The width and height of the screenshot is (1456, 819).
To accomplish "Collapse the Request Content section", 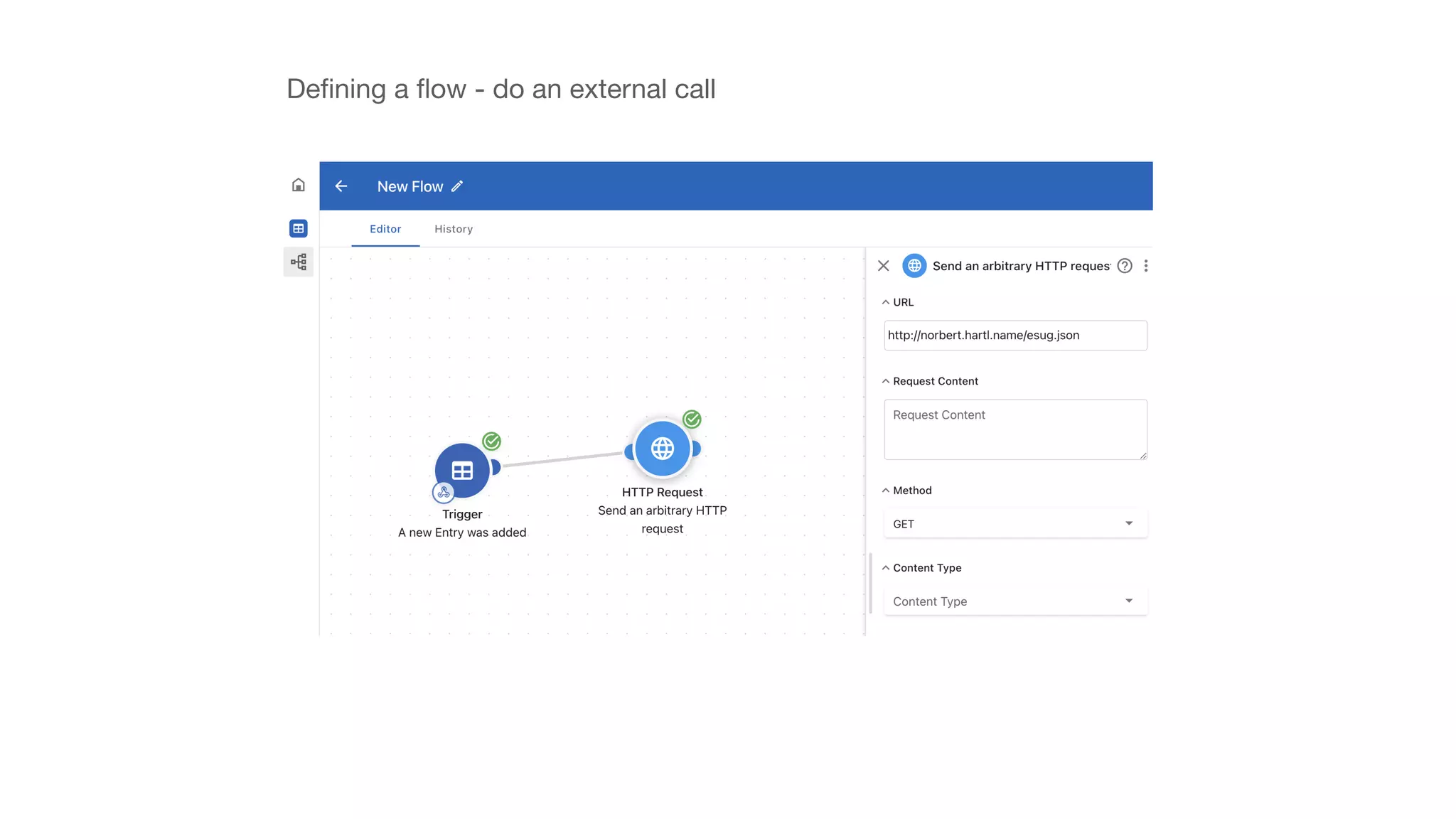I will pyautogui.click(x=886, y=381).
